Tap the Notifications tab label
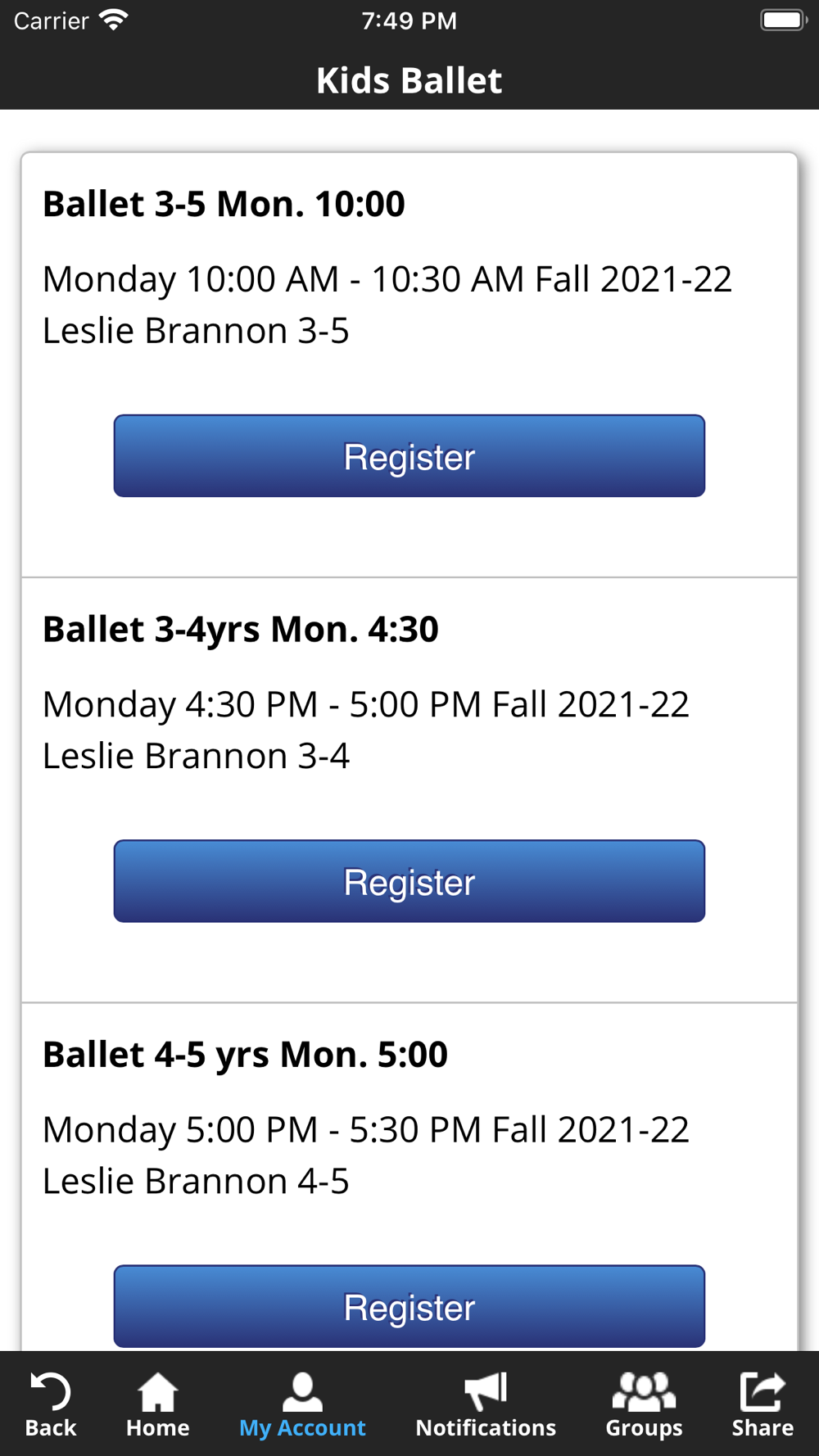Viewport: 819px width, 1456px height. [x=486, y=1428]
